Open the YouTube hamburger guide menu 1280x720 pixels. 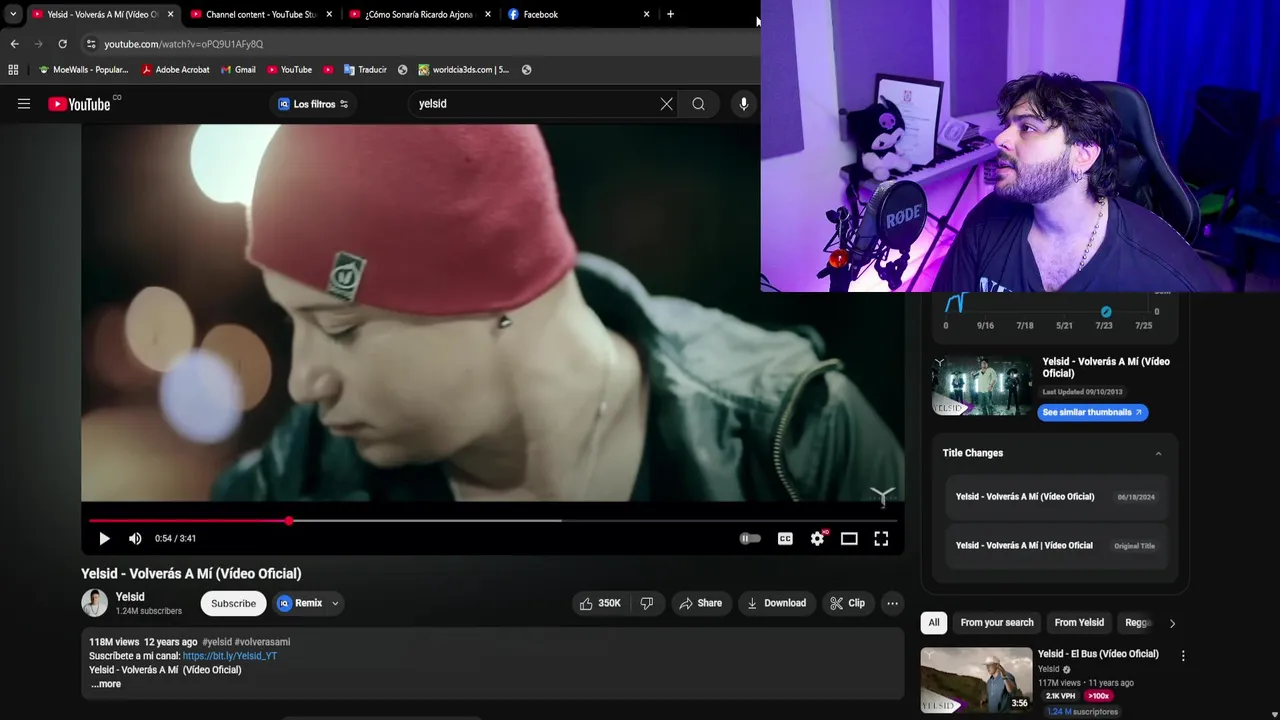pyautogui.click(x=24, y=104)
